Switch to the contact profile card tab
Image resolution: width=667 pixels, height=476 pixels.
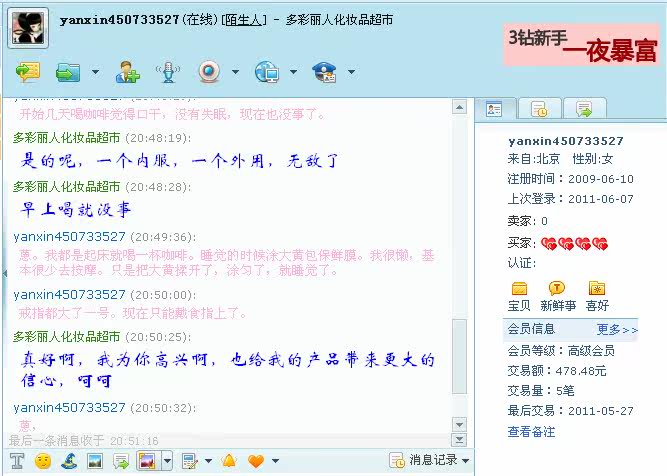coord(494,109)
